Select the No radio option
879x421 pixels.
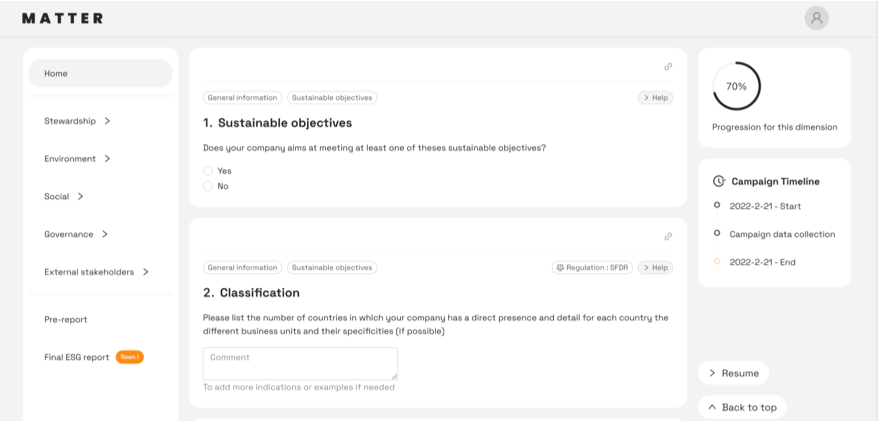(208, 186)
